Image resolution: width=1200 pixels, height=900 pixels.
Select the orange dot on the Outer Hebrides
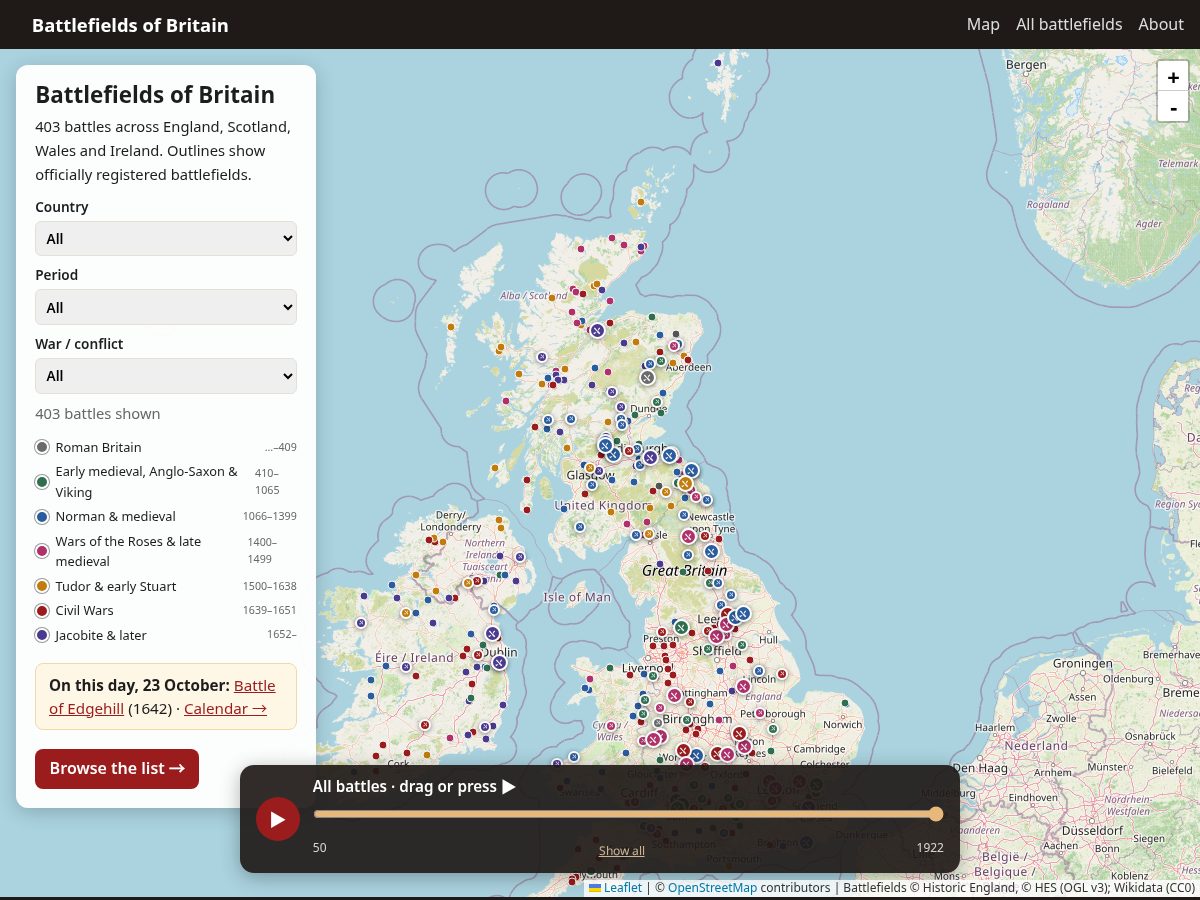click(451, 326)
